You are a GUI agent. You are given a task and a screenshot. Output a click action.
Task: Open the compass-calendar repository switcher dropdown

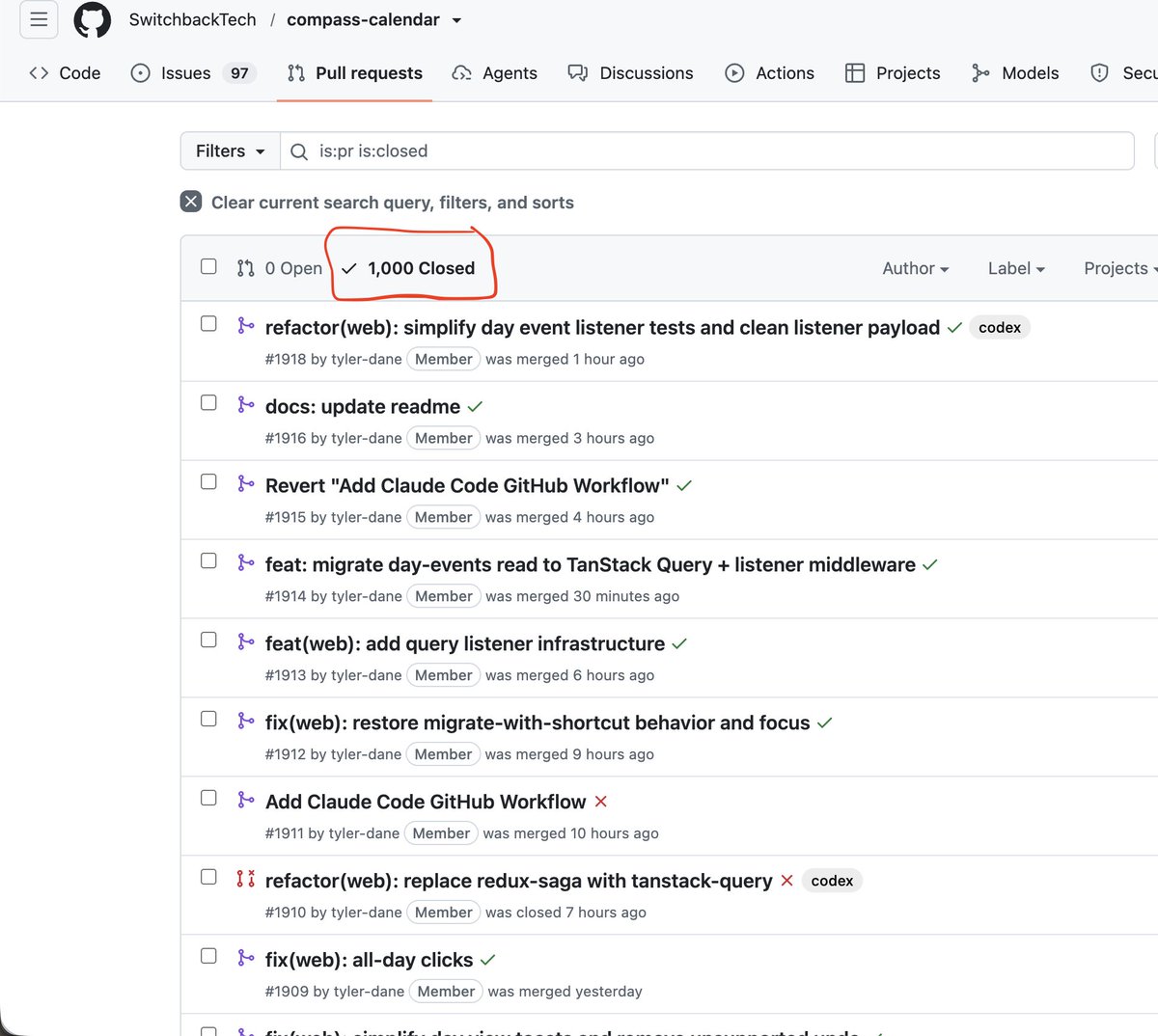456,20
